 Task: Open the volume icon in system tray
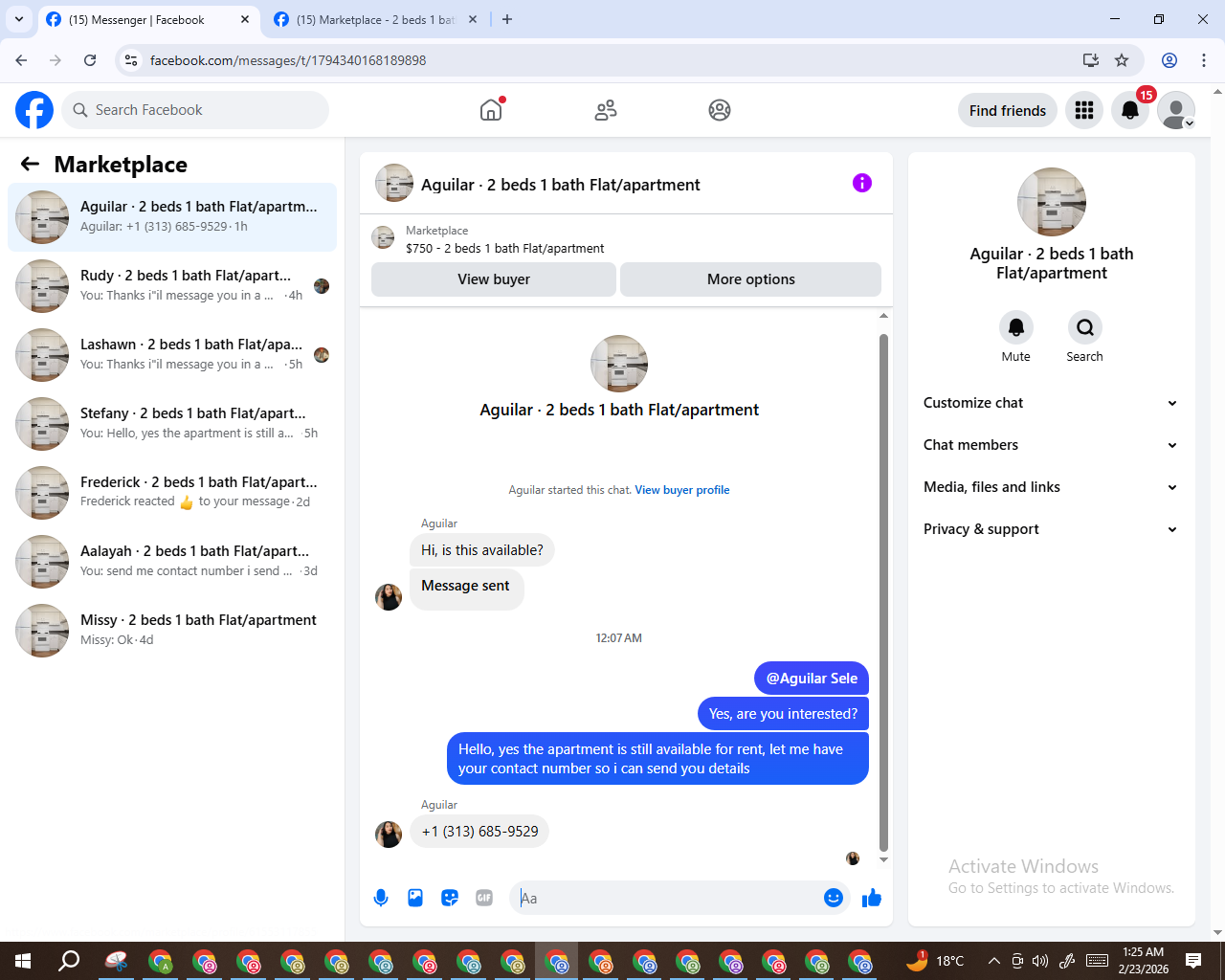pos(1040,961)
